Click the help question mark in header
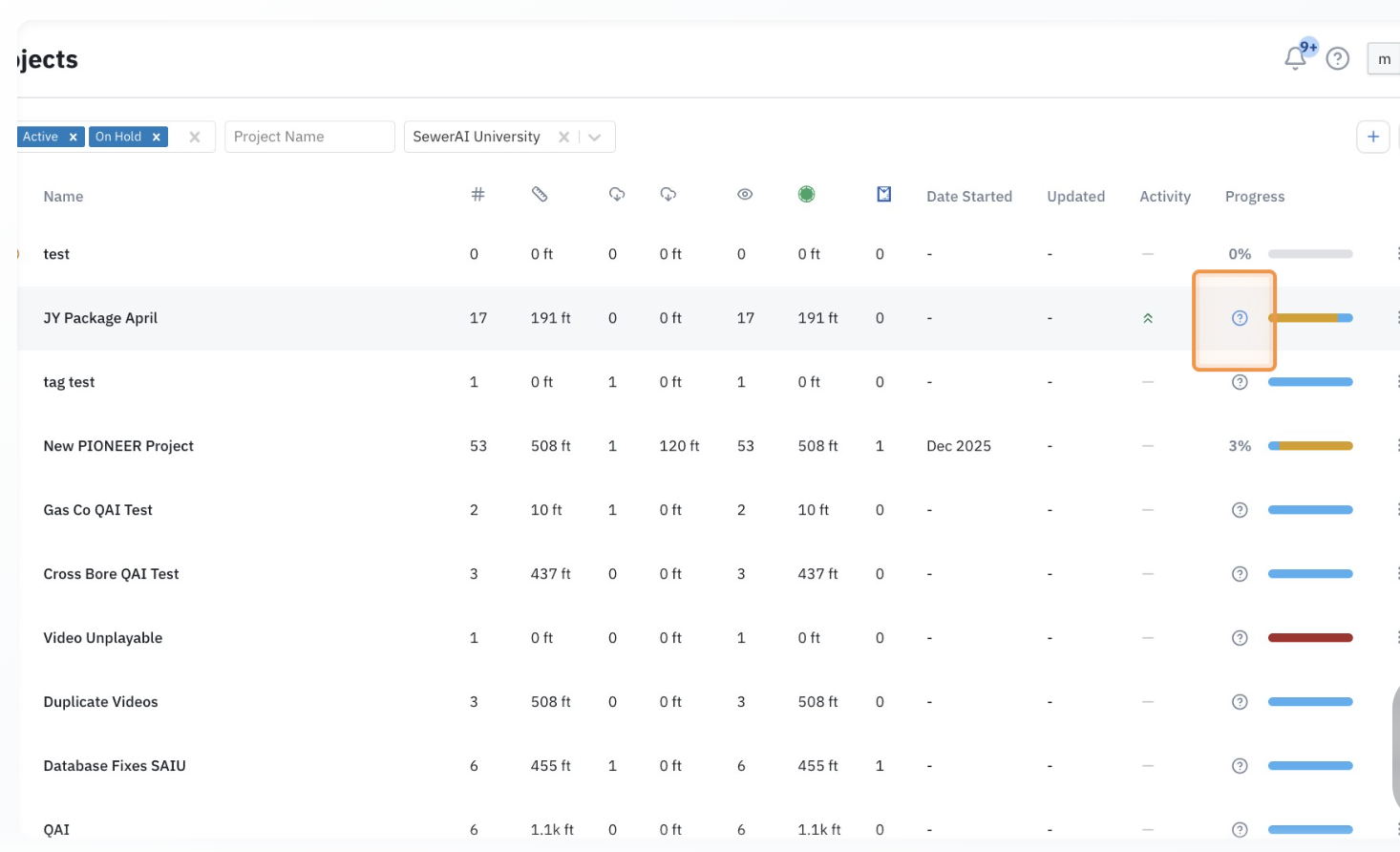Image resolution: width=1400 pixels, height=852 pixels. [1337, 59]
